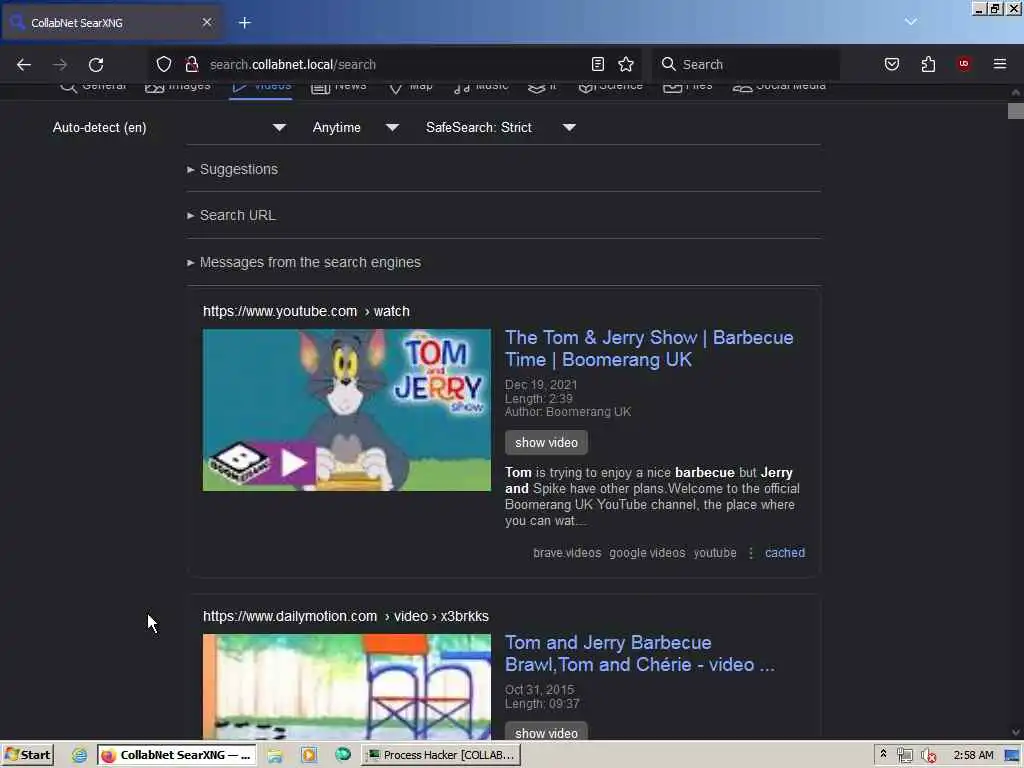Image resolution: width=1024 pixels, height=768 pixels.
Task: Open uBlock Origin extension icon
Action: [964, 64]
